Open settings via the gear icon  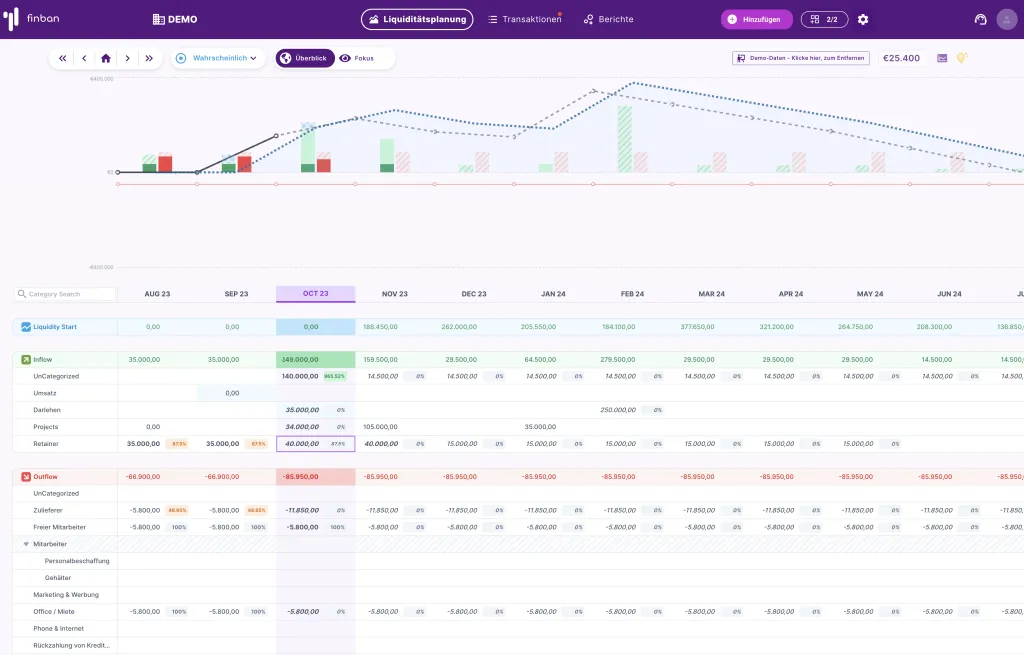click(862, 18)
